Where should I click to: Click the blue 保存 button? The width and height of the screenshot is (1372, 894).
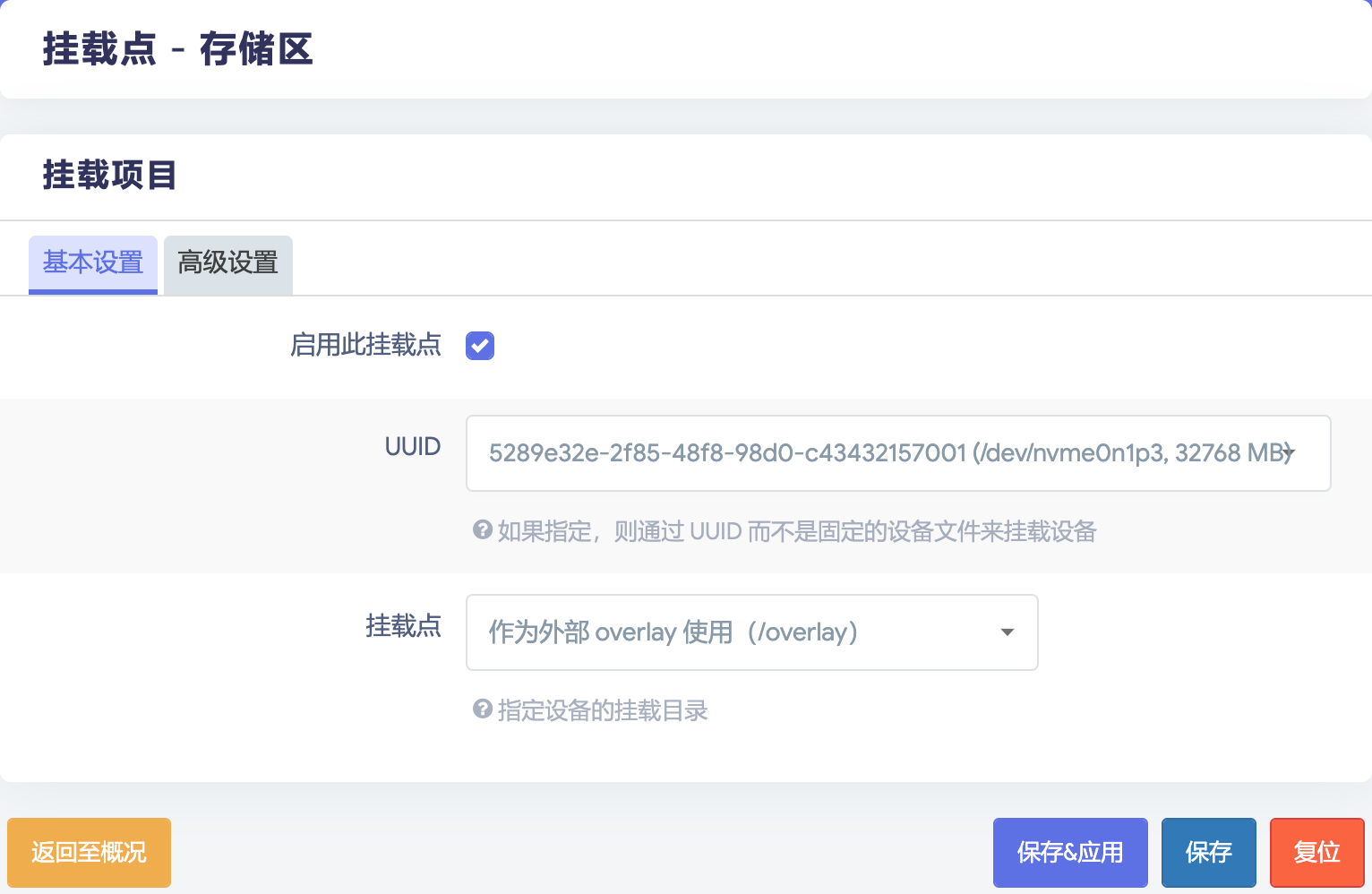1208,852
